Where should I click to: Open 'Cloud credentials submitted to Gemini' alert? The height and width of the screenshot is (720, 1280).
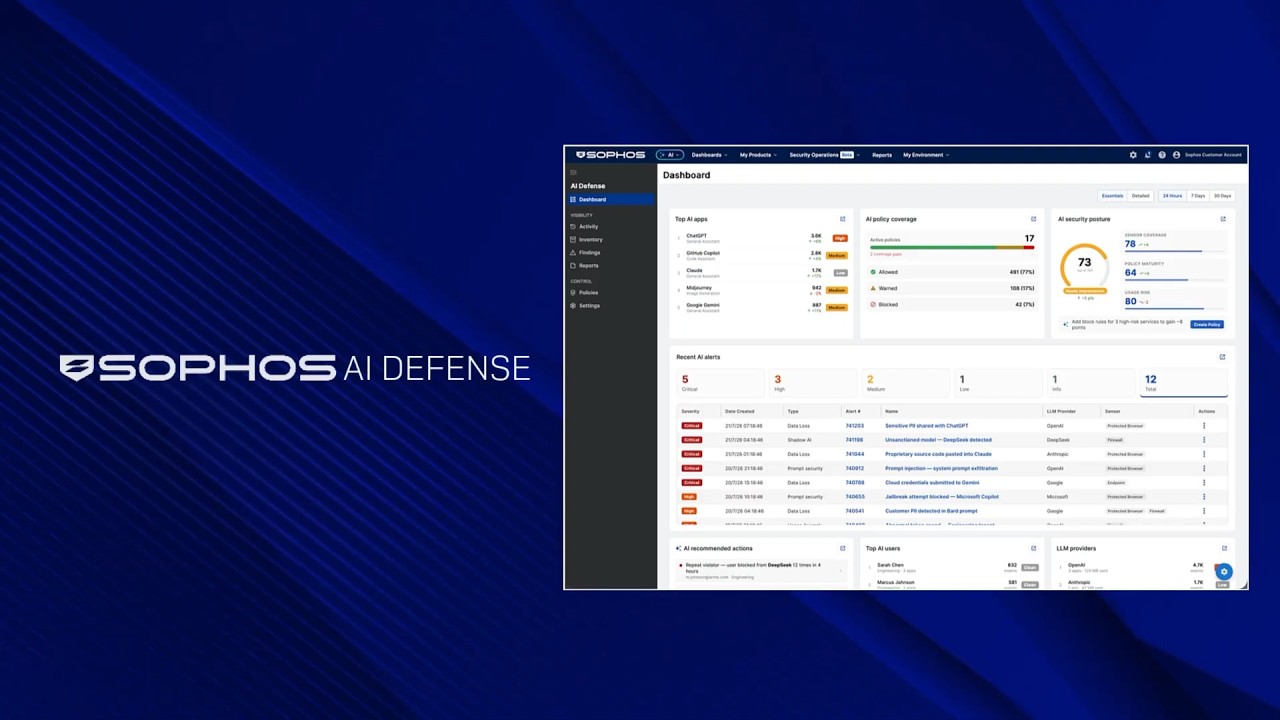coord(932,483)
